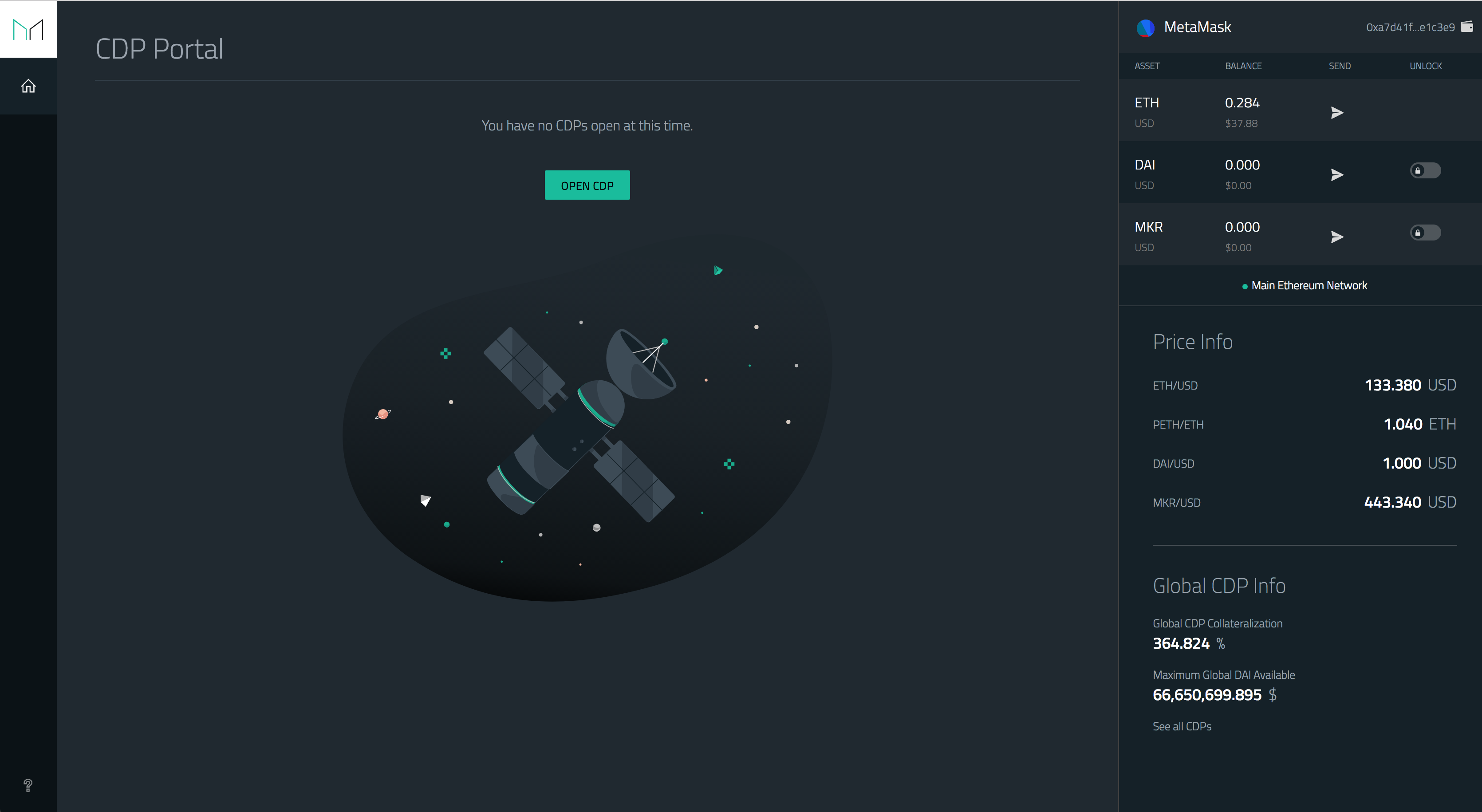This screenshot has height=812, width=1482.
Task: Click the help question mark icon
Action: point(28,785)
